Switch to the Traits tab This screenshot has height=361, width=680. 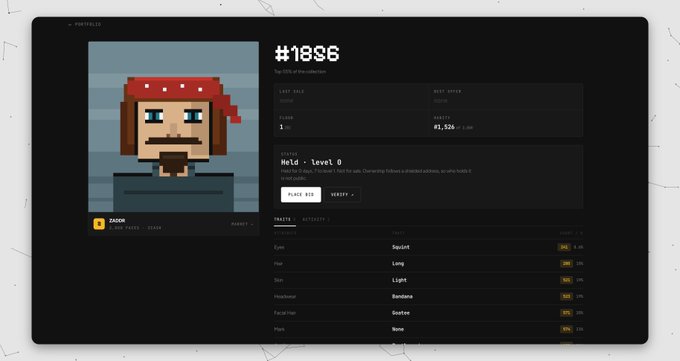click(x=284, y=220)
